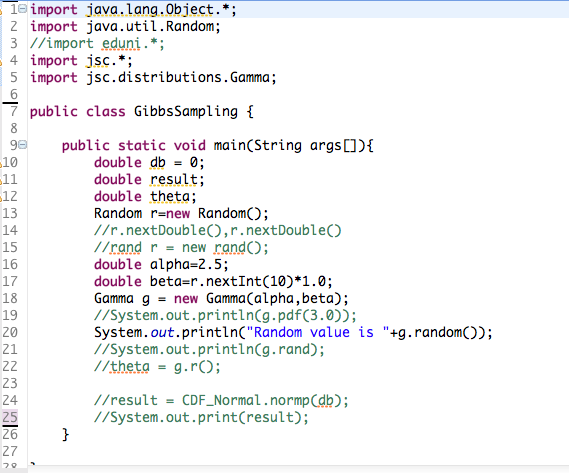
Task: Click line number 18 in the gutter
Action: pyautogui.click(x=10, y=299)
